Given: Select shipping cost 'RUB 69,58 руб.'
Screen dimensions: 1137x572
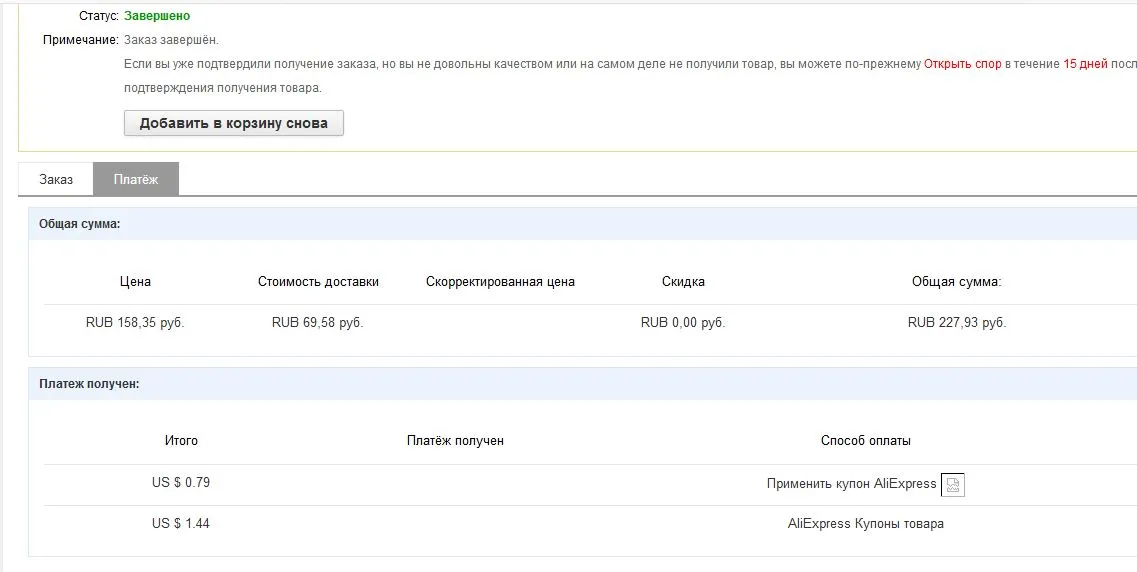Looking at the screenshot, I should [318, 323].
